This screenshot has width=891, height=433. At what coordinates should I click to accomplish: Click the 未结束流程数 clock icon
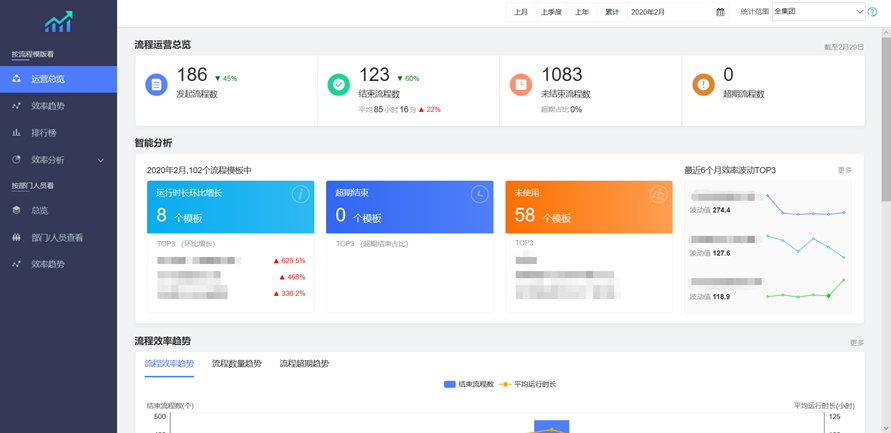click(x=520, y=85)
